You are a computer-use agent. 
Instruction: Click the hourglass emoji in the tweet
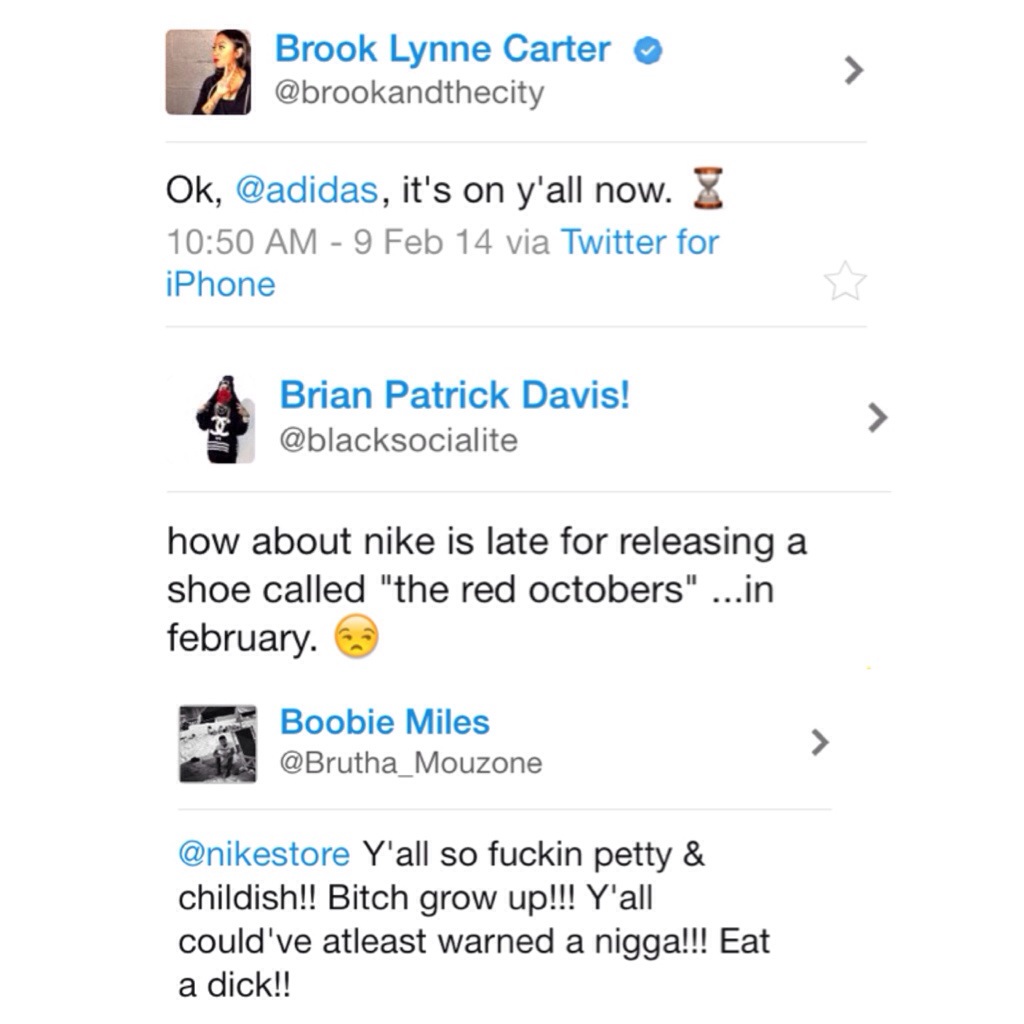[707, 190]
